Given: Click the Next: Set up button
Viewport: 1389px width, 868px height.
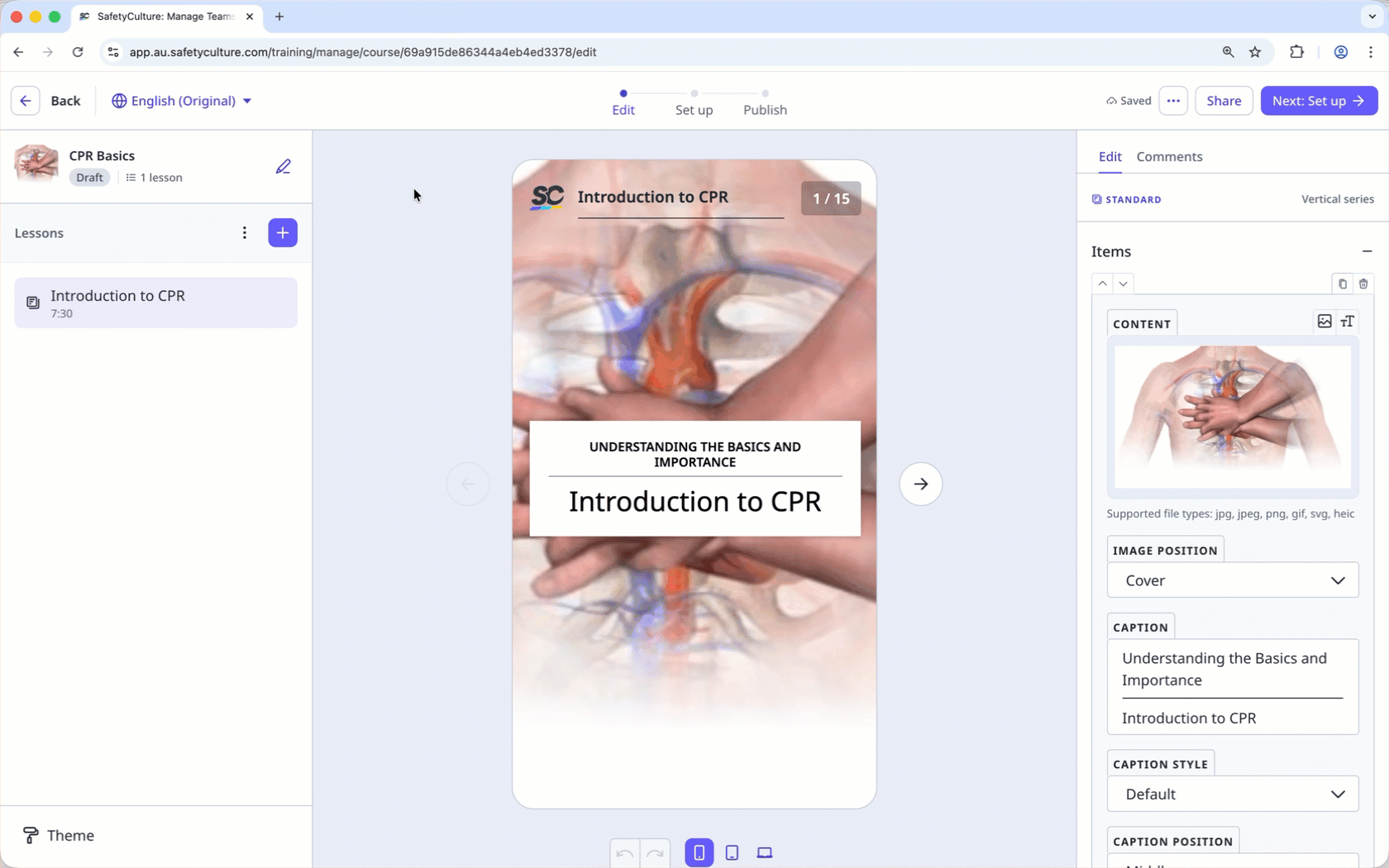Looking at the screenshot, I should pos(1319,101).
